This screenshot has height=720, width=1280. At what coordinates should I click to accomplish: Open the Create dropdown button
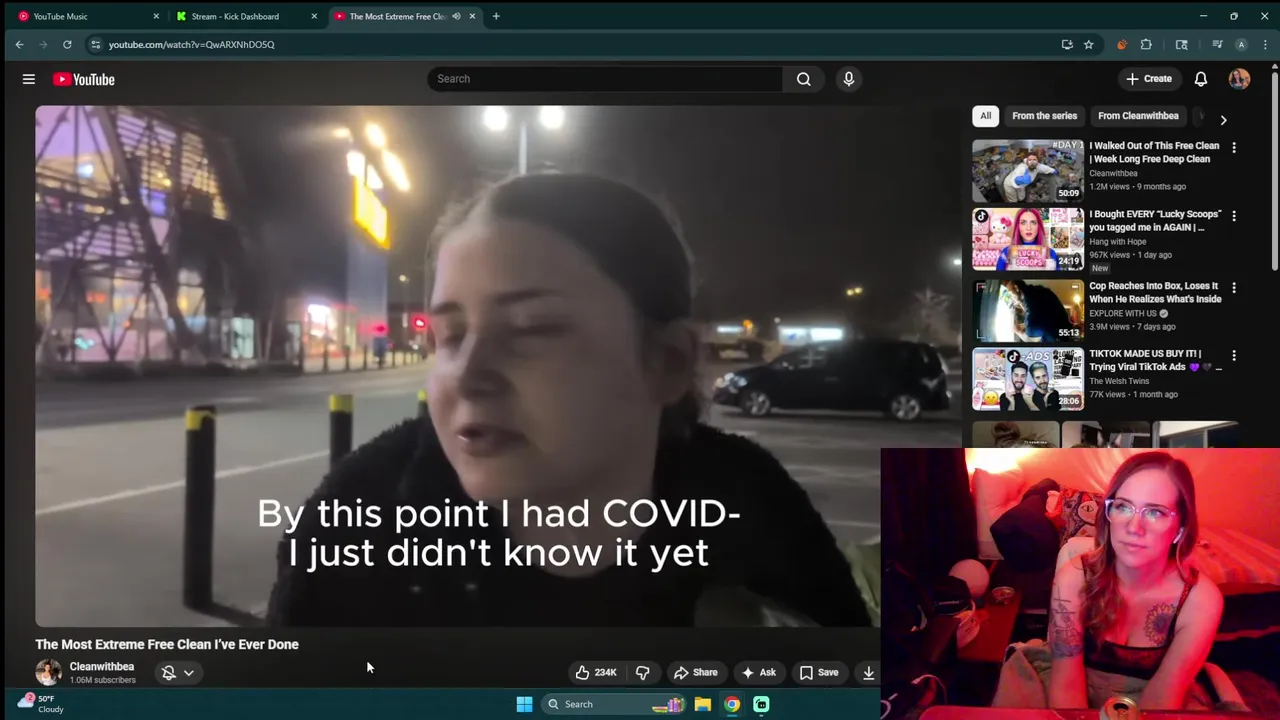(1148, 79)
